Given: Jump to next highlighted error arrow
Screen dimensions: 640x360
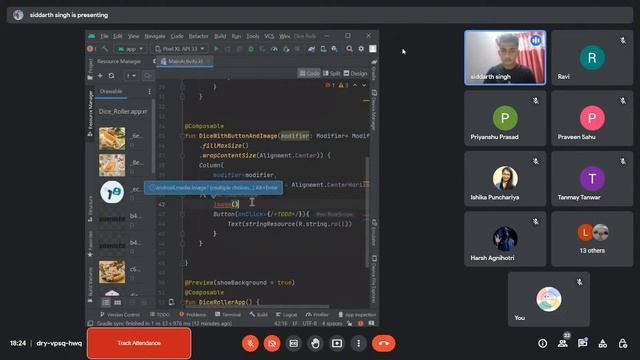Looking at the screenshot, I should click(364, 85).
